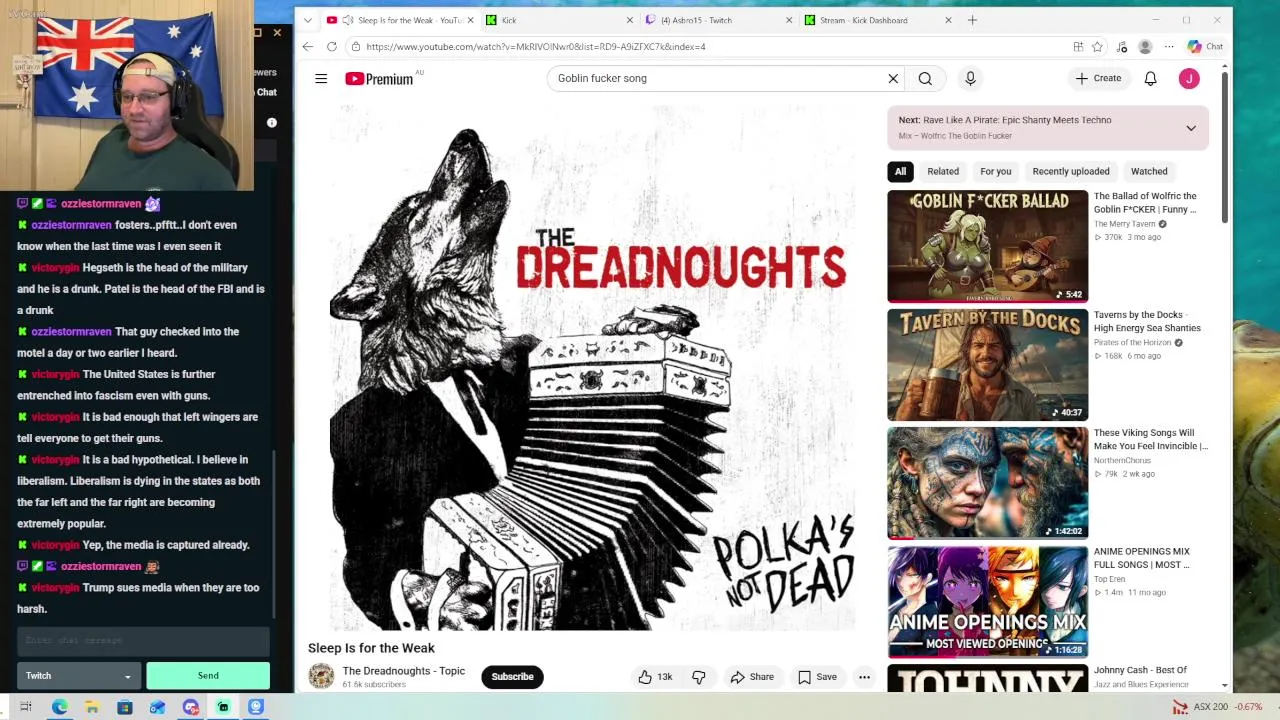Open media control icon in browser toolbar
Viewport: 1280px width, 720px height.
pos(1121,46)
